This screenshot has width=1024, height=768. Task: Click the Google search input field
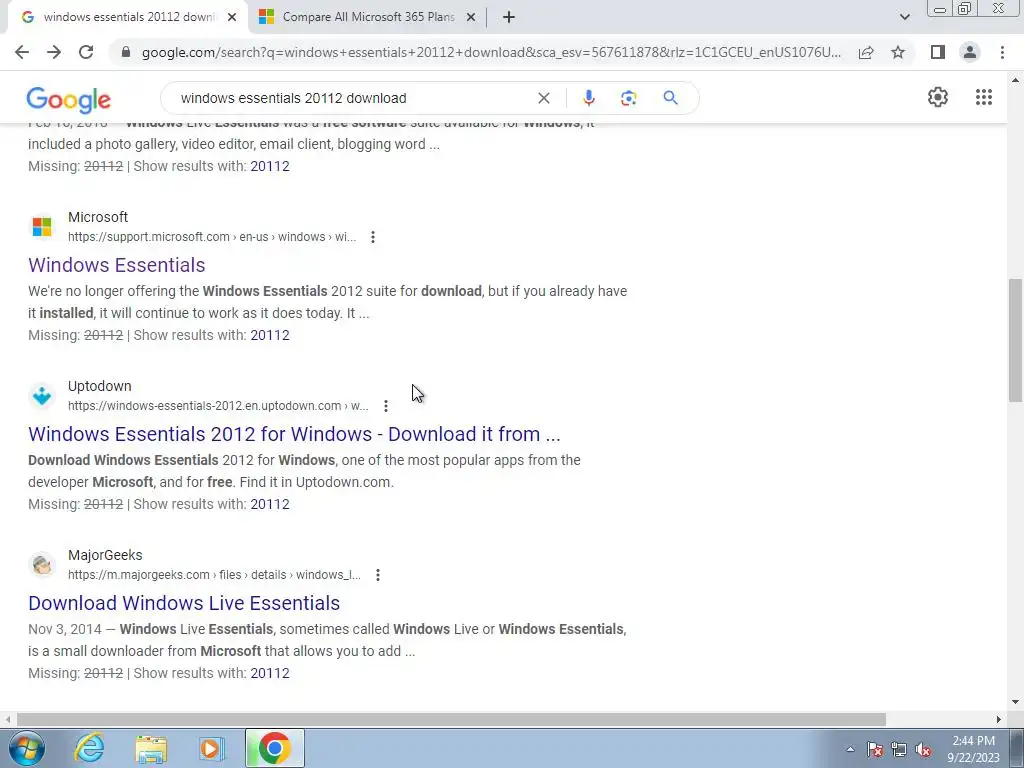353,98
